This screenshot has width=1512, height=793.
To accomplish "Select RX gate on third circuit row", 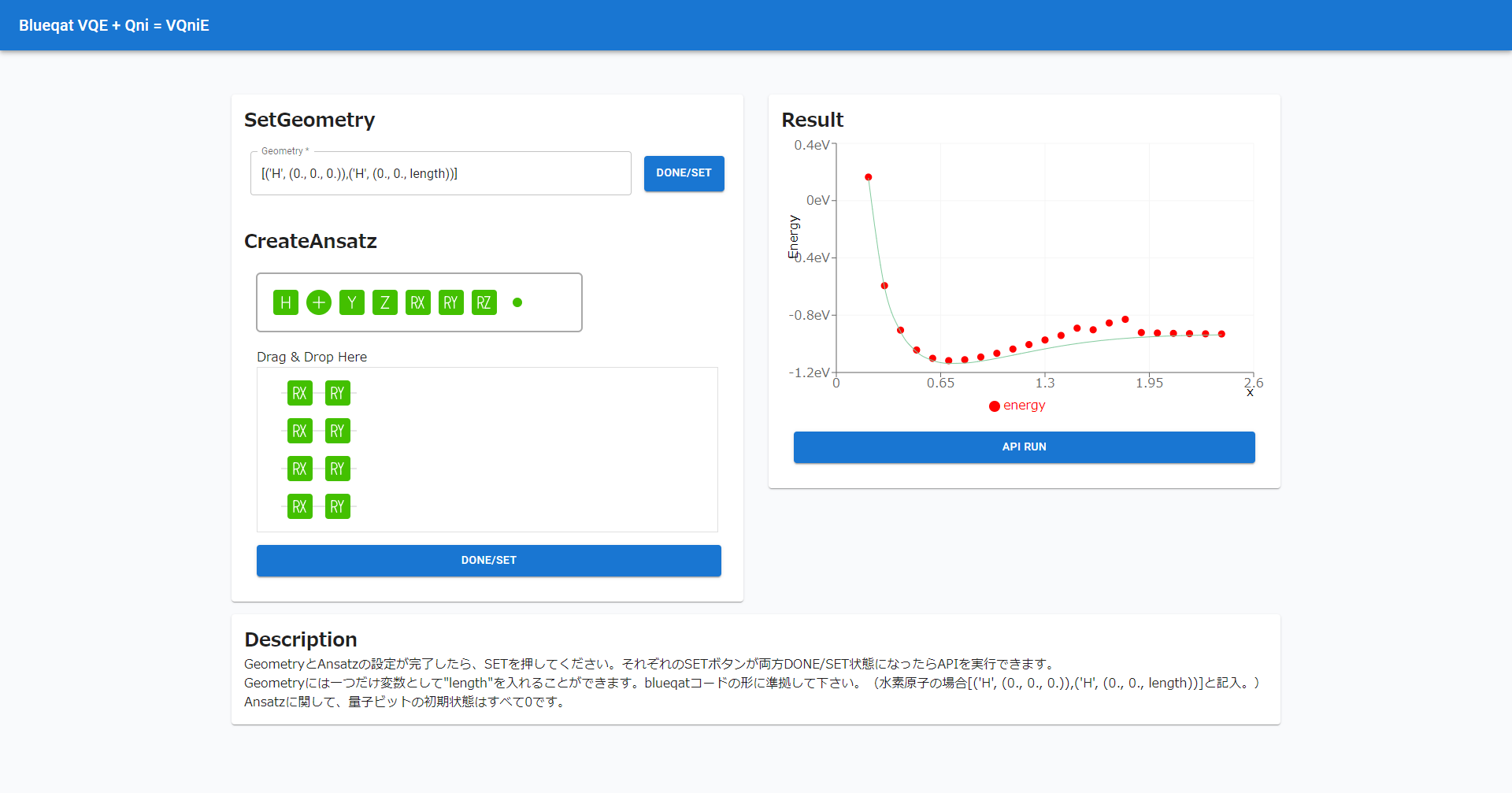I will pyautogui.click(x=300, y=469).
